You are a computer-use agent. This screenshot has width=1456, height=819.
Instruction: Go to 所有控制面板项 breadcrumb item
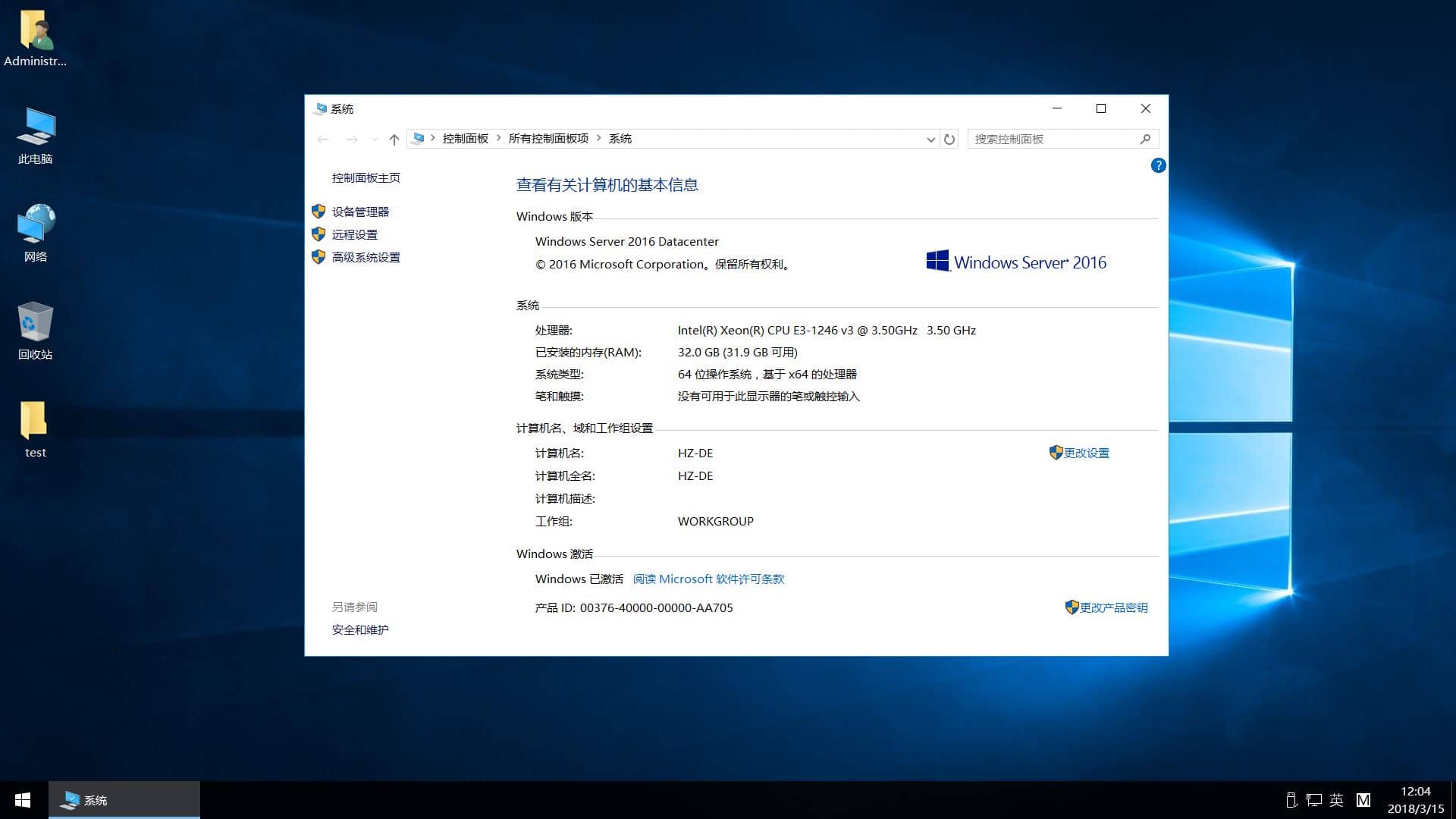pyautogui.click(x=548, y=138)
